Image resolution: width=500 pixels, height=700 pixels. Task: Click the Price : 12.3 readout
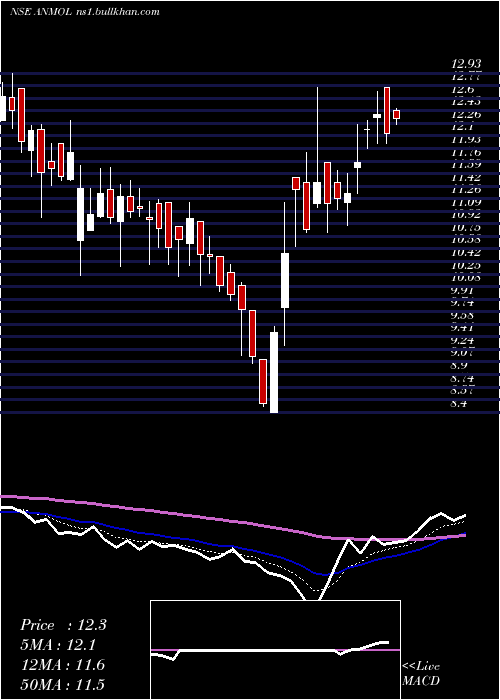coord(63,625)
